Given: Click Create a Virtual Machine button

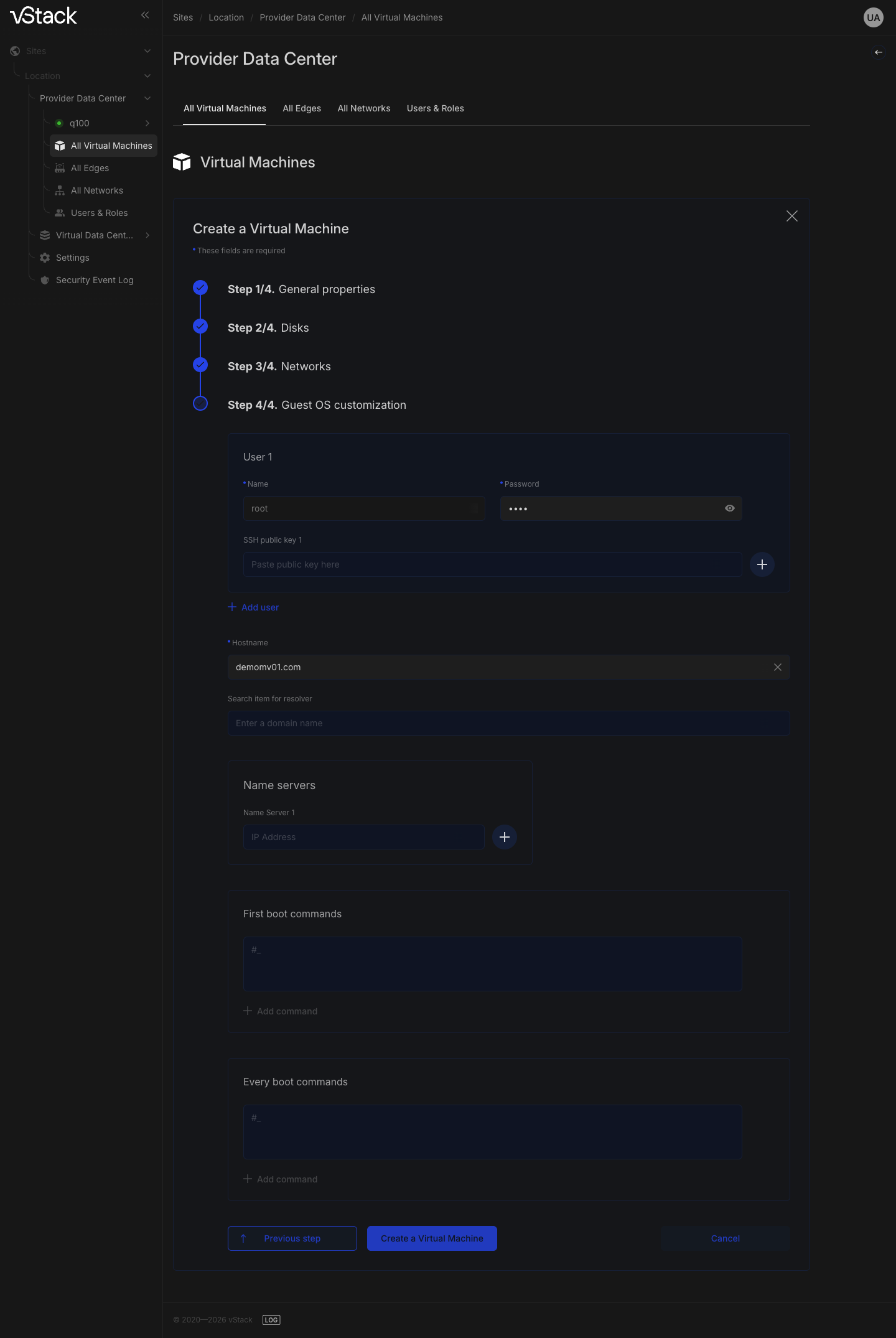Looking at the screenshot, I should [x=432, y=1238].
